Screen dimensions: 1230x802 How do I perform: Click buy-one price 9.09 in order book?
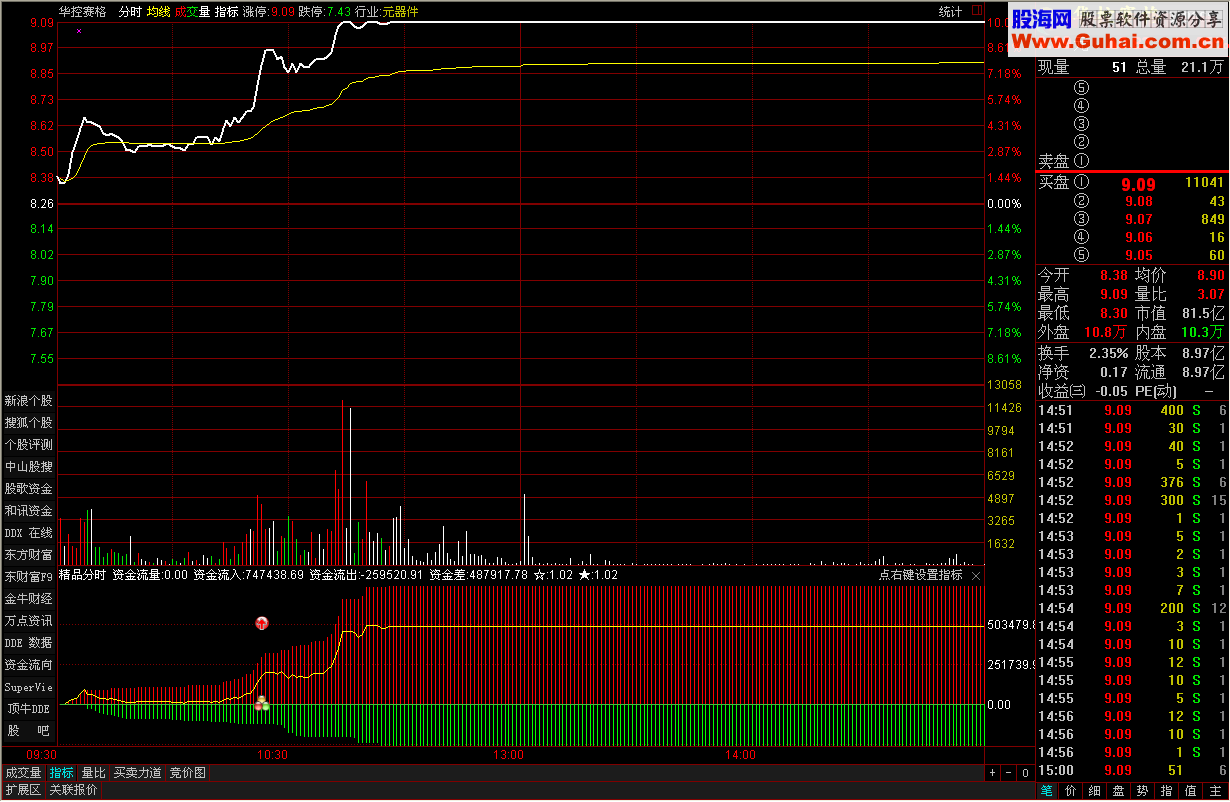click(1138, 184)
